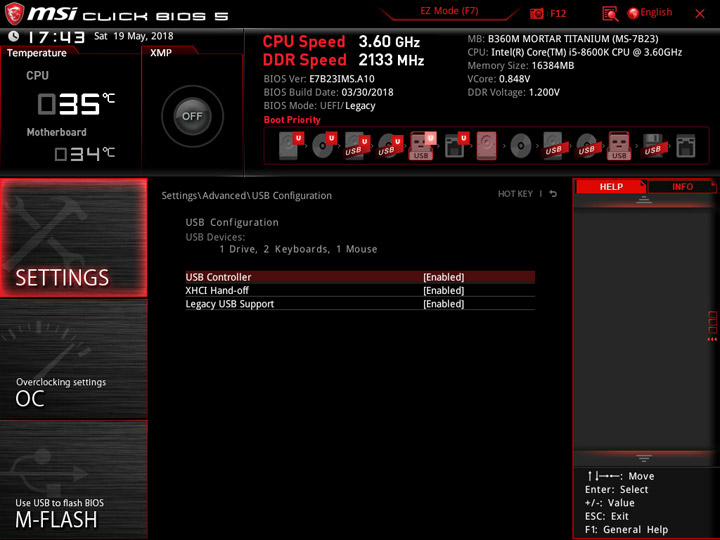The height and width of the screenshot is (540, 720).
Task: Click the 17:43 system time
Action: 56,37
